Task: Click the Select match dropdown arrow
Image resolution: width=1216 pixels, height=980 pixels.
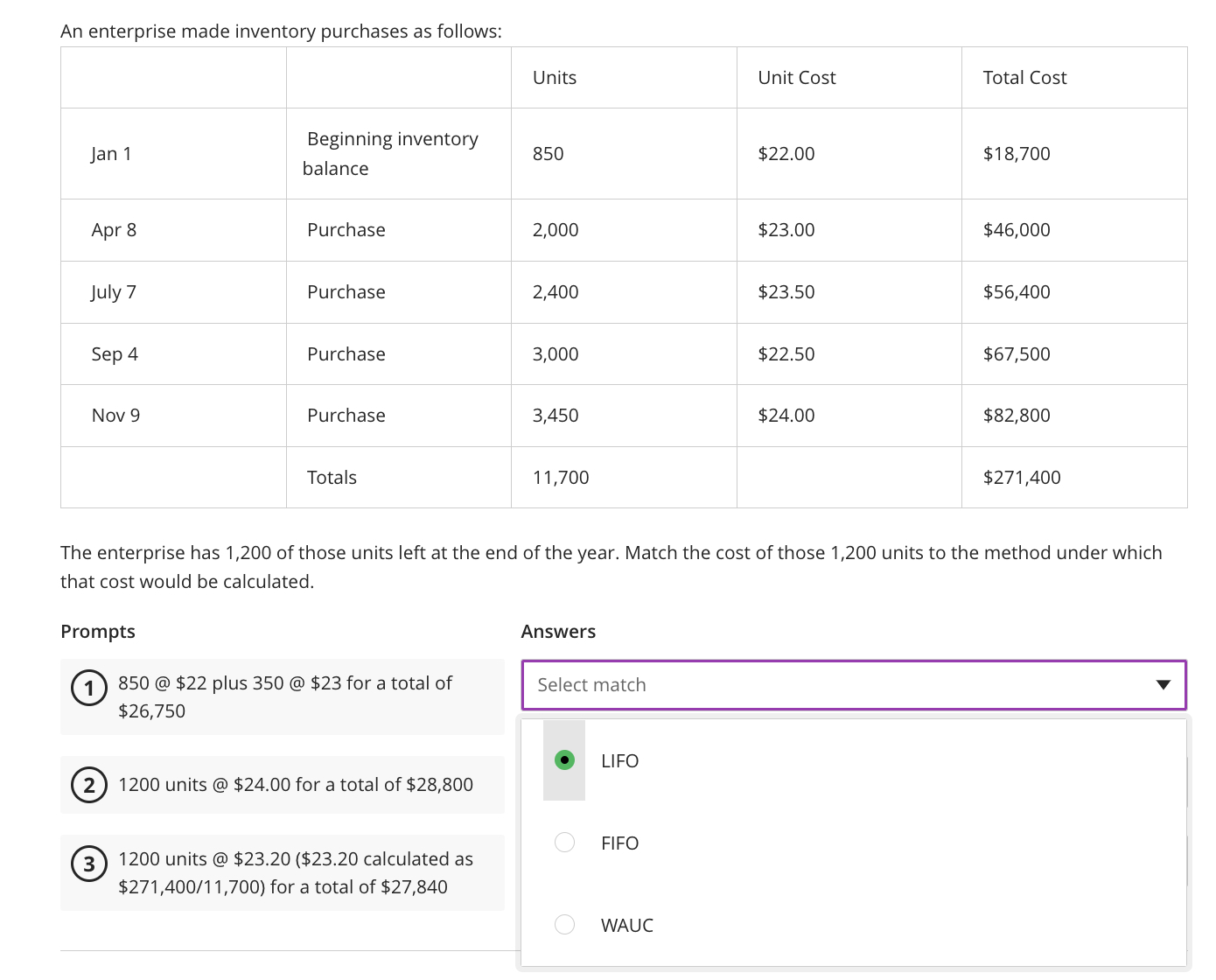Action: click(x=1163, y=685)
